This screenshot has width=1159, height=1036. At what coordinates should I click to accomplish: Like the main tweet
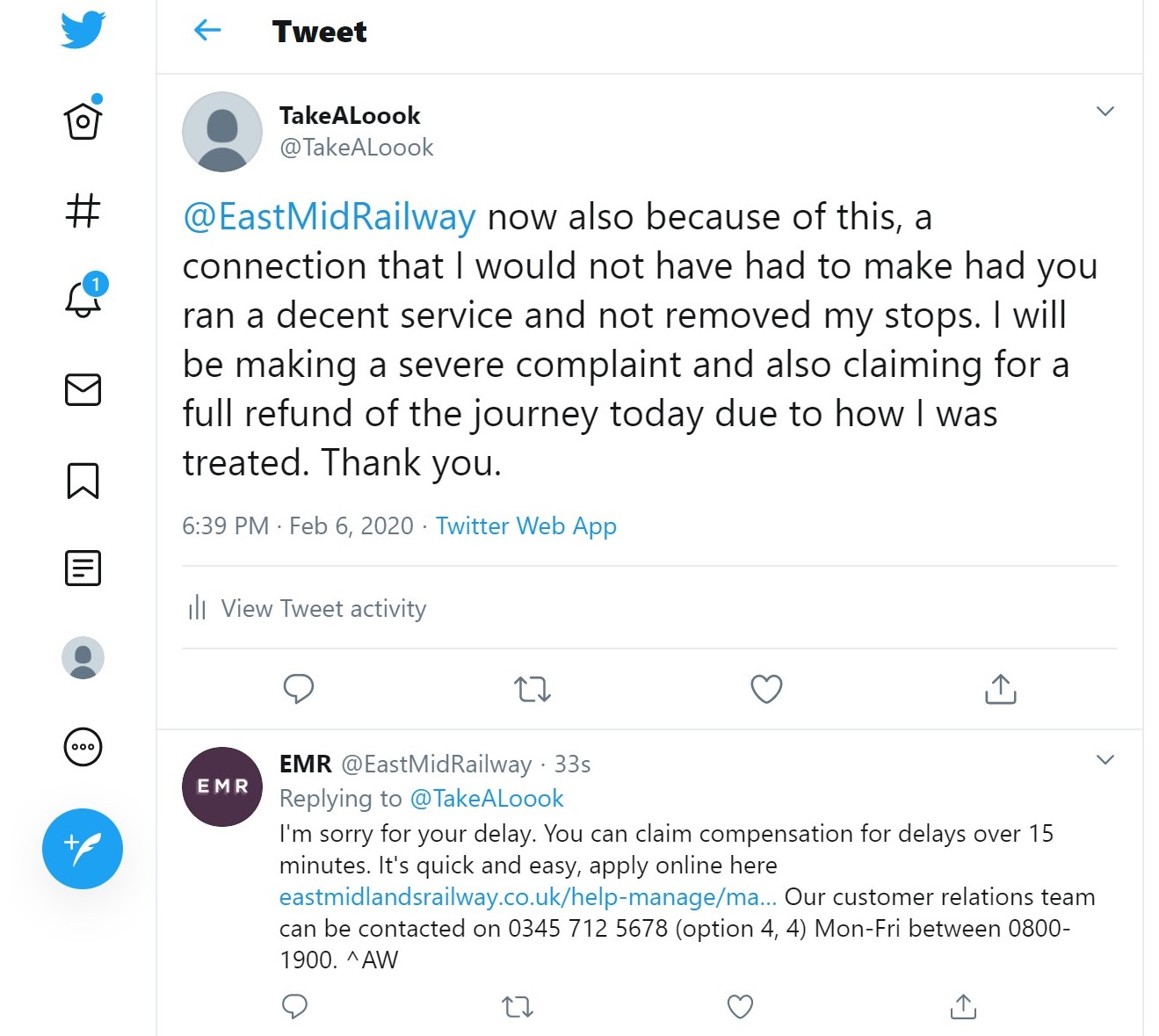pos(766,689)
